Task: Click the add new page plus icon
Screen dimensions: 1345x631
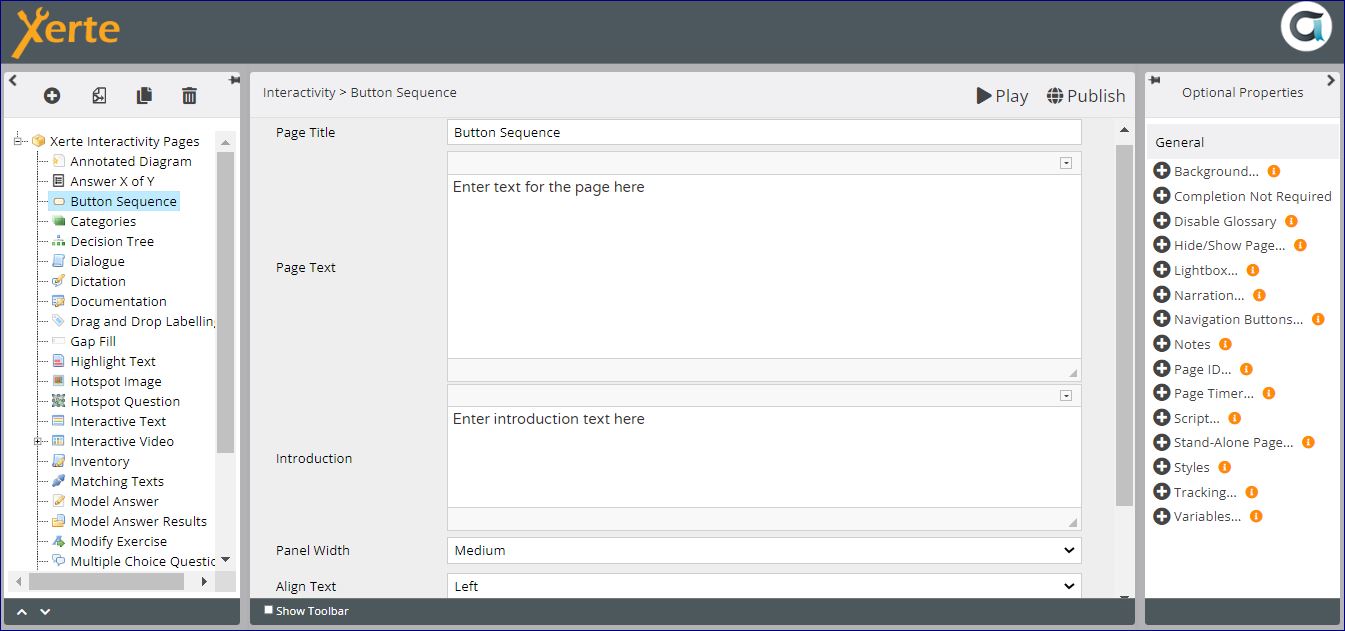Action: (x=52, y=96)
